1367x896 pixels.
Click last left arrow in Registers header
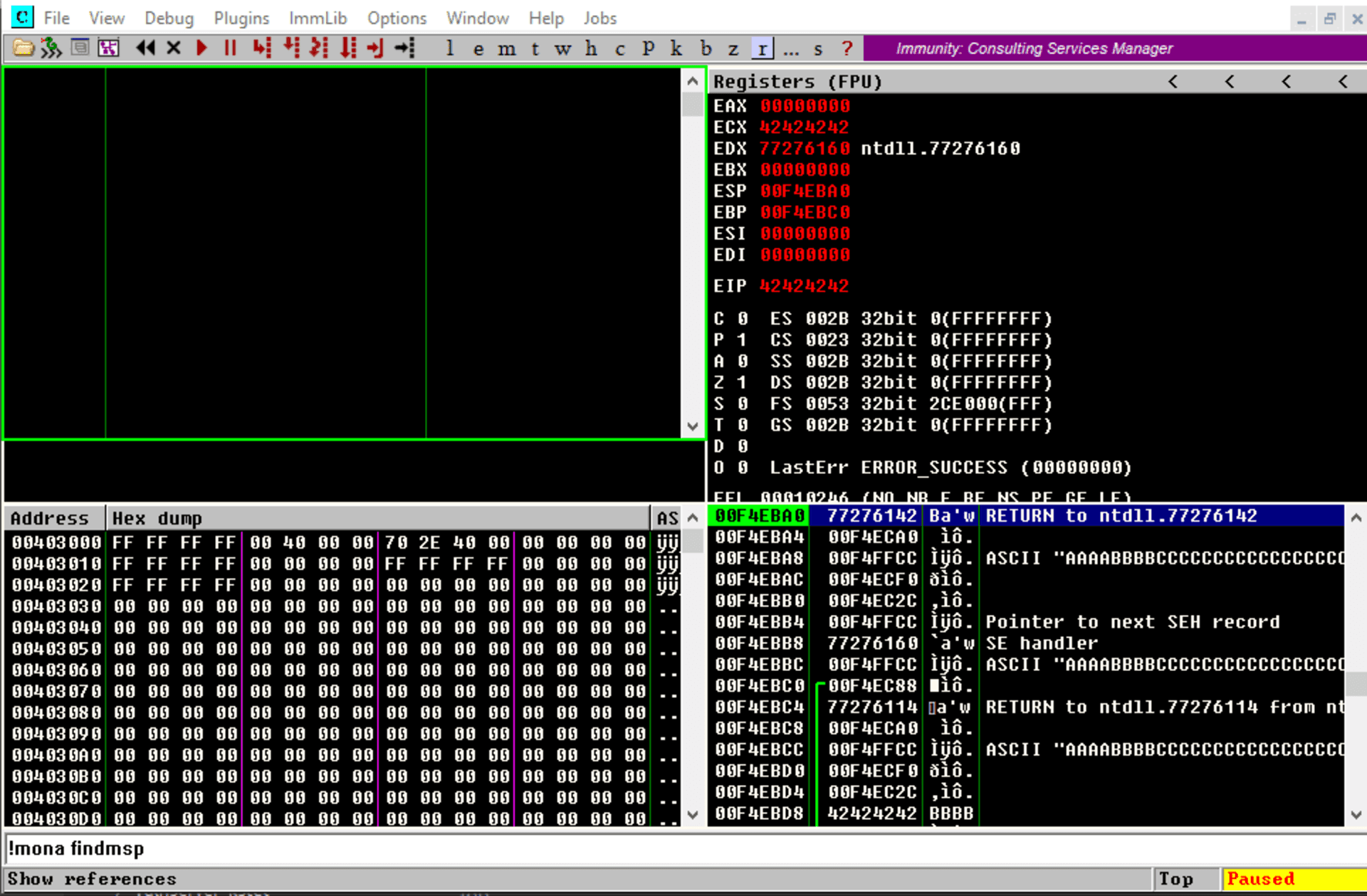point(1343,82)
